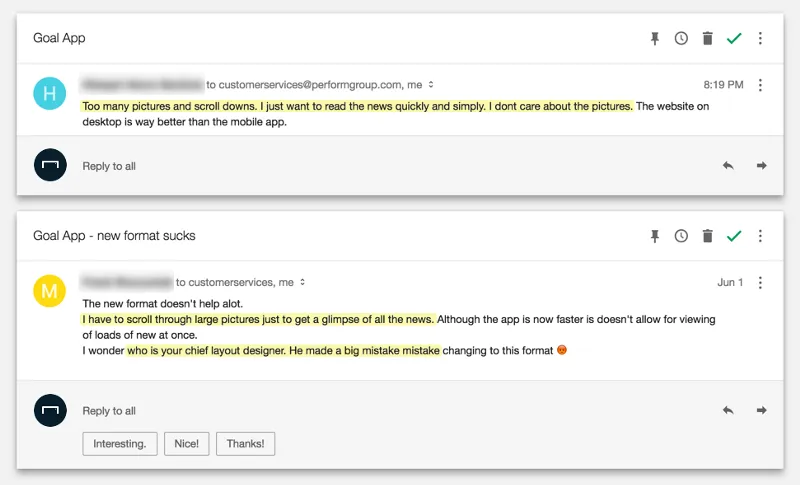
Task: Expand recipient details next to customerservices@performgroup.com
Action: 431,85
